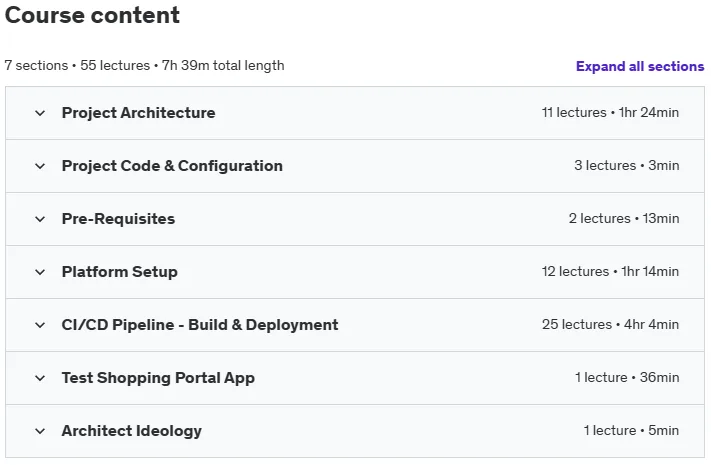Click Expand all sections link
Screen dimensions: 711x465
point(640,66)
